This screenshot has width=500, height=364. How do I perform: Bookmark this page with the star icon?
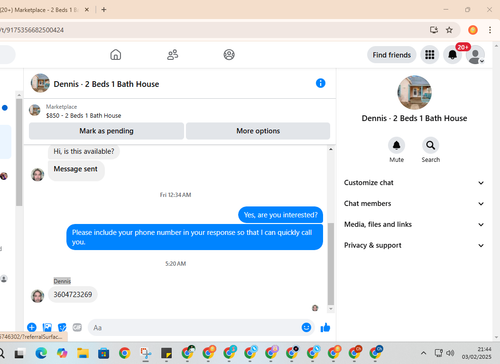tap(449, 30)
